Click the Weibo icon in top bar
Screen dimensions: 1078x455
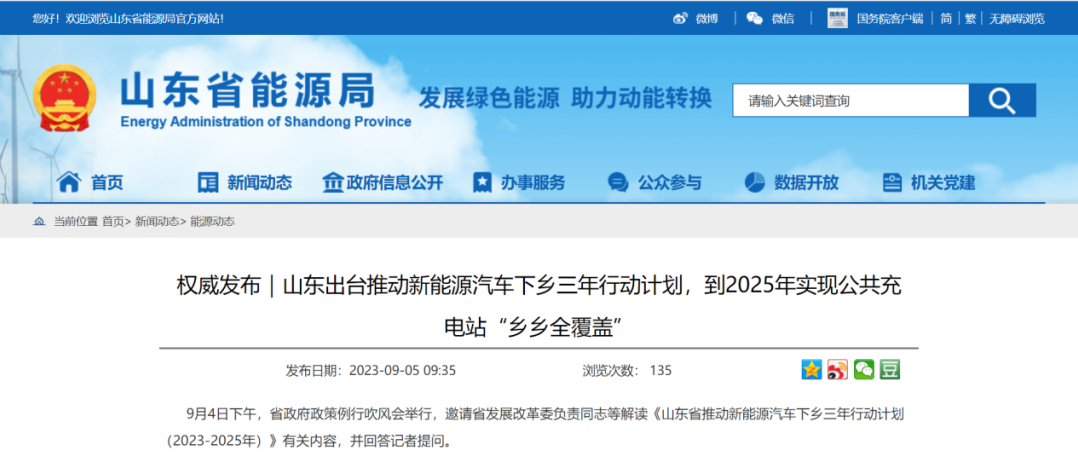point(680,18)
